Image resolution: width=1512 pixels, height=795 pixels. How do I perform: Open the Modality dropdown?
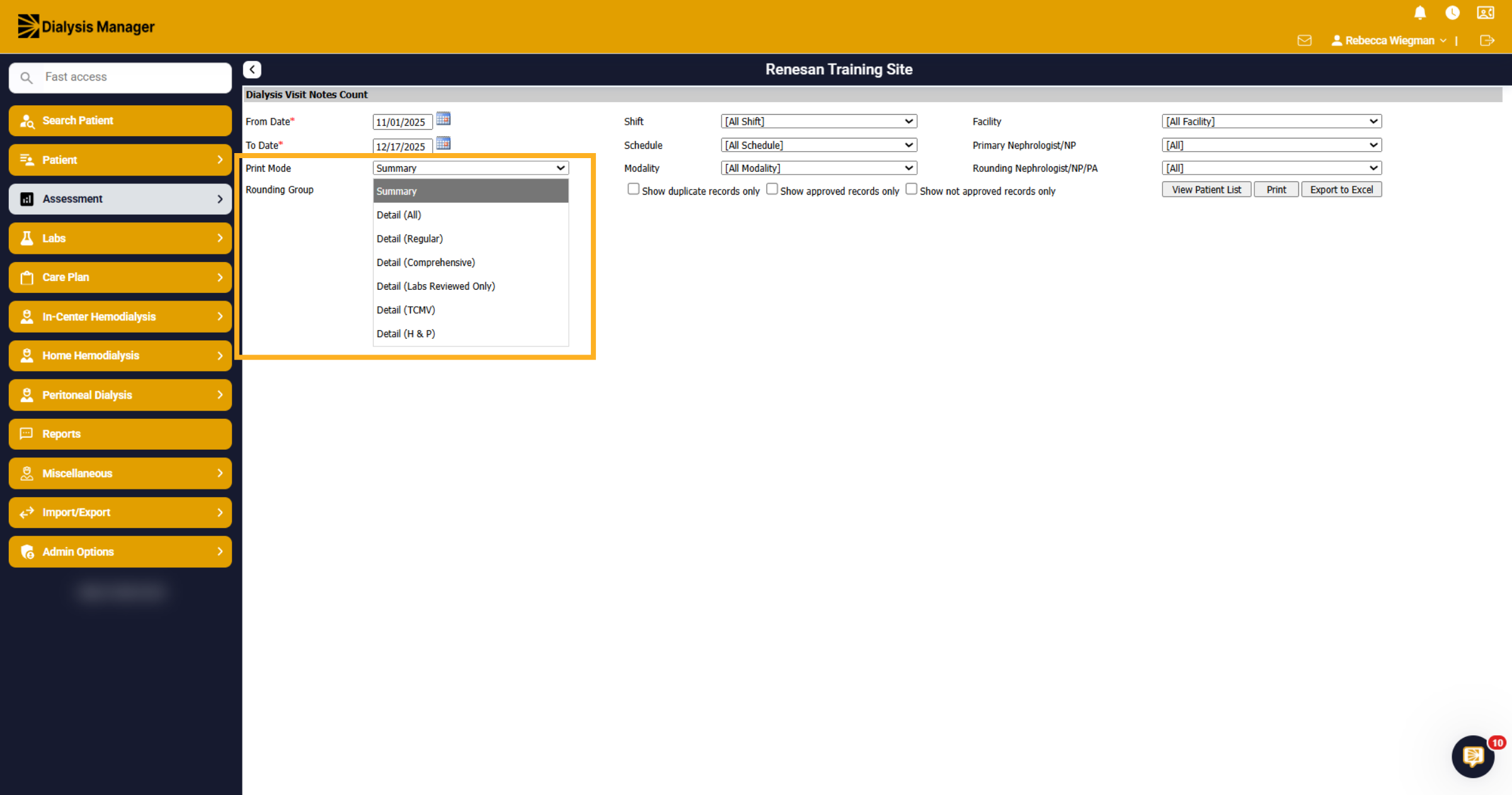coord(819,168)
